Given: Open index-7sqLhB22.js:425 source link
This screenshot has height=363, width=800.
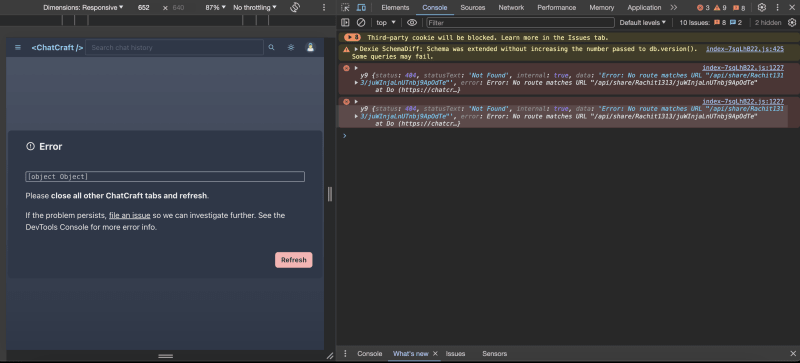Looking at the screenshot, I should [x=744, y=49].
